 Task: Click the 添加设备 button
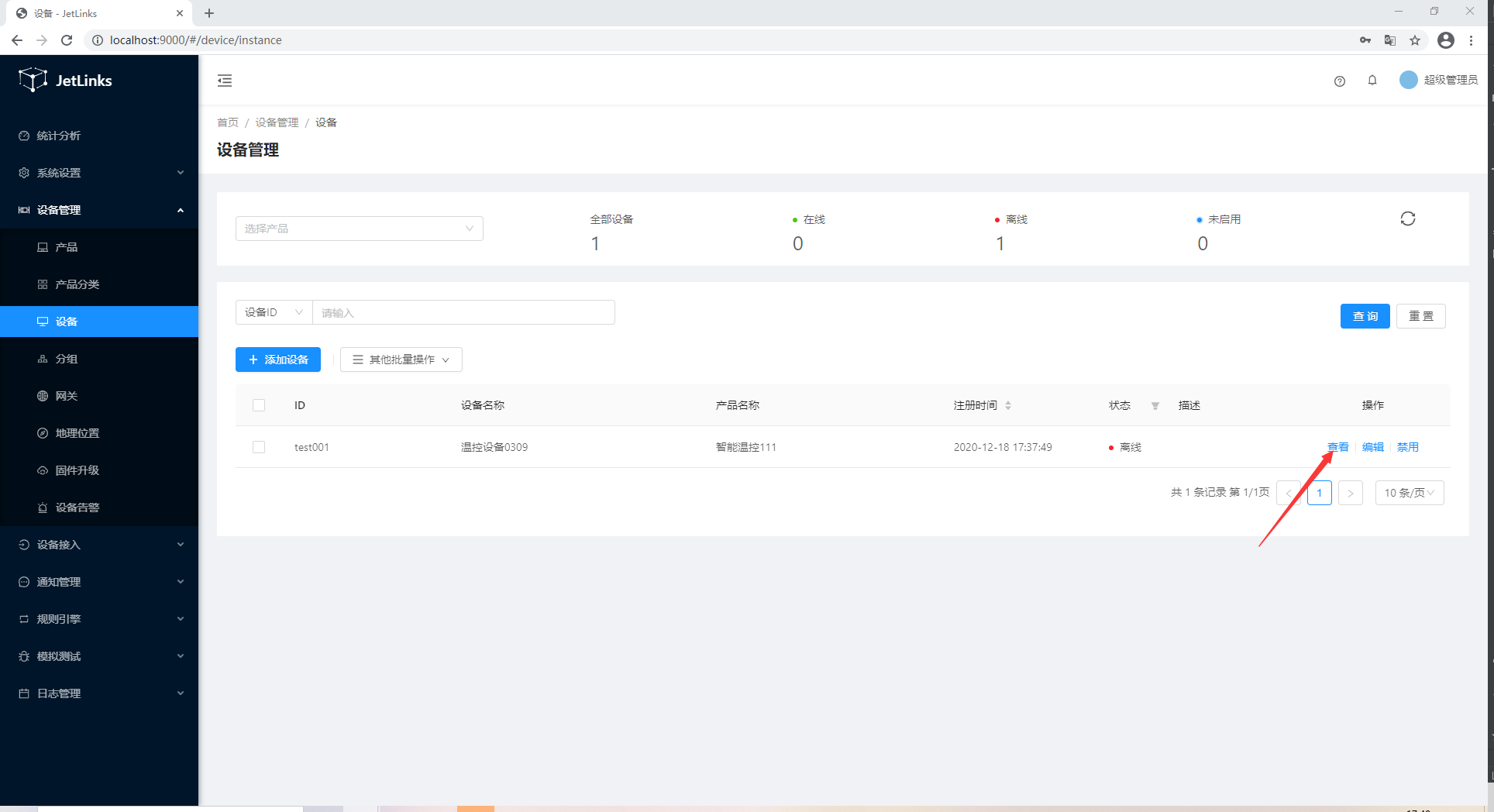pyautogui.click(x=277, y=360)
